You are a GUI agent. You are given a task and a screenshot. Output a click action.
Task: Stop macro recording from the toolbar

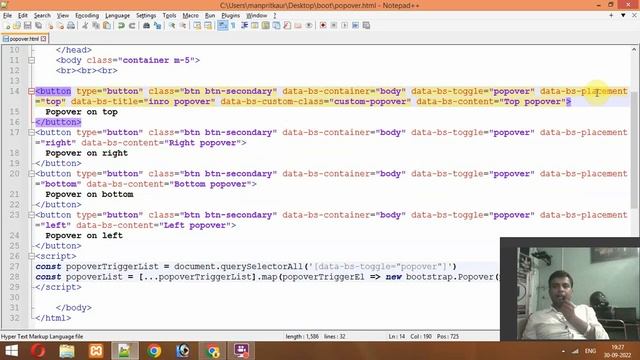[333, 25]
